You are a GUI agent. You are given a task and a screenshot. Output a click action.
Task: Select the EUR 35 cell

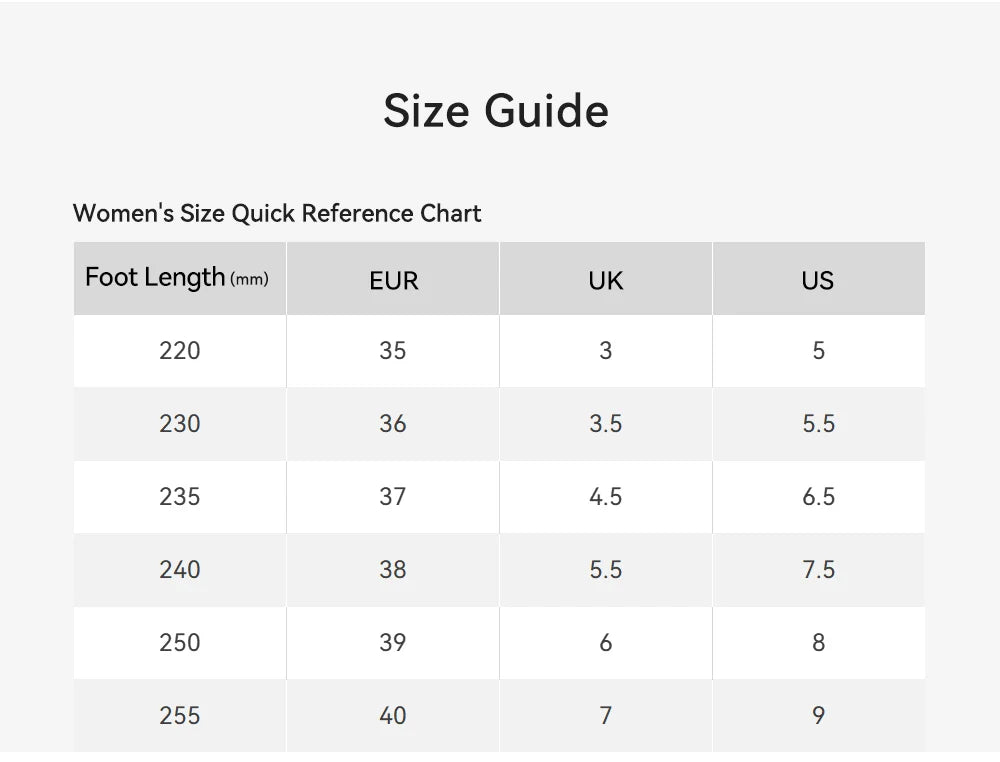pos(393,351)
